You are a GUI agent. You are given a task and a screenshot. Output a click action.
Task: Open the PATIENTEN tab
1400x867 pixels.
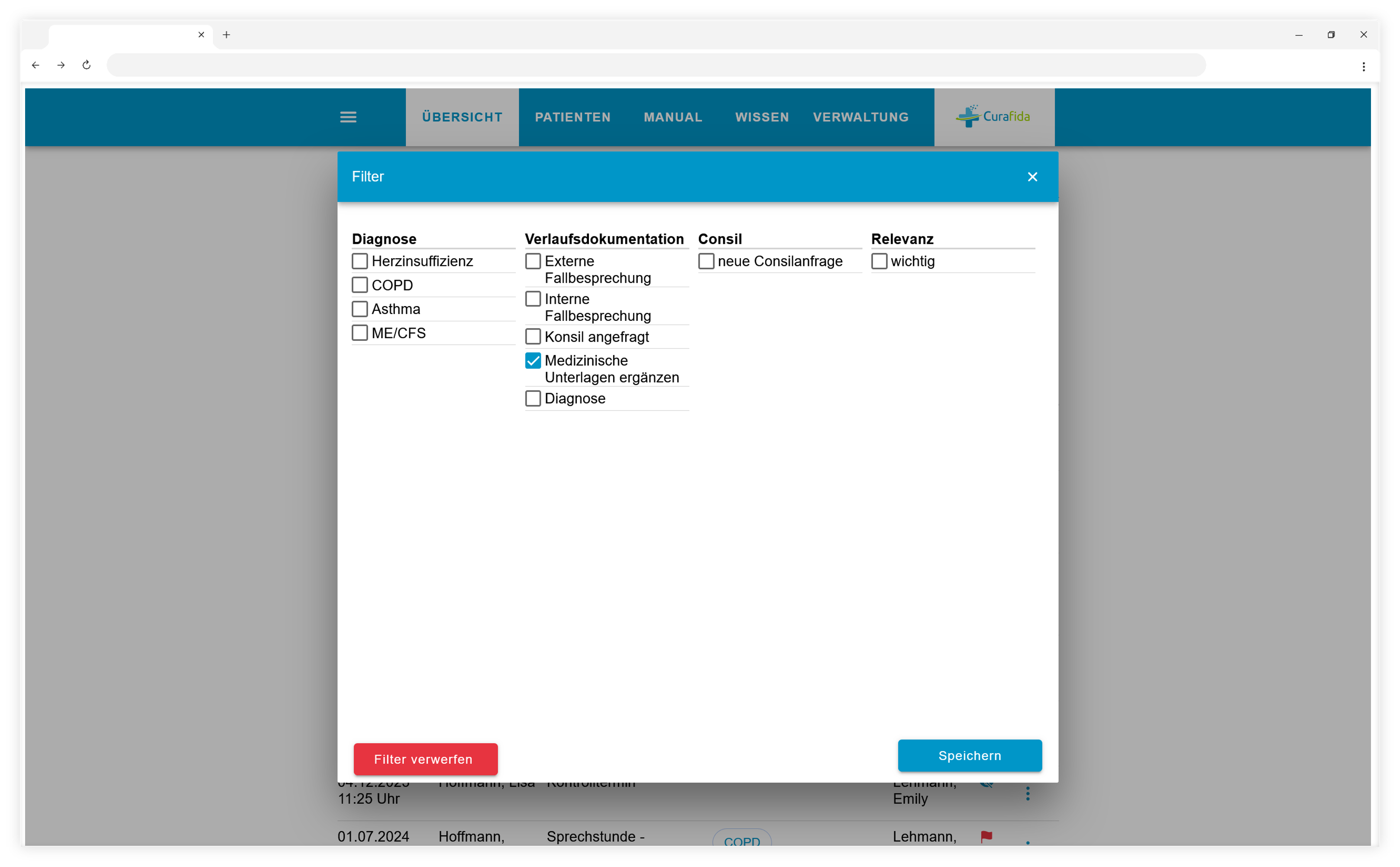click(573, 117)
